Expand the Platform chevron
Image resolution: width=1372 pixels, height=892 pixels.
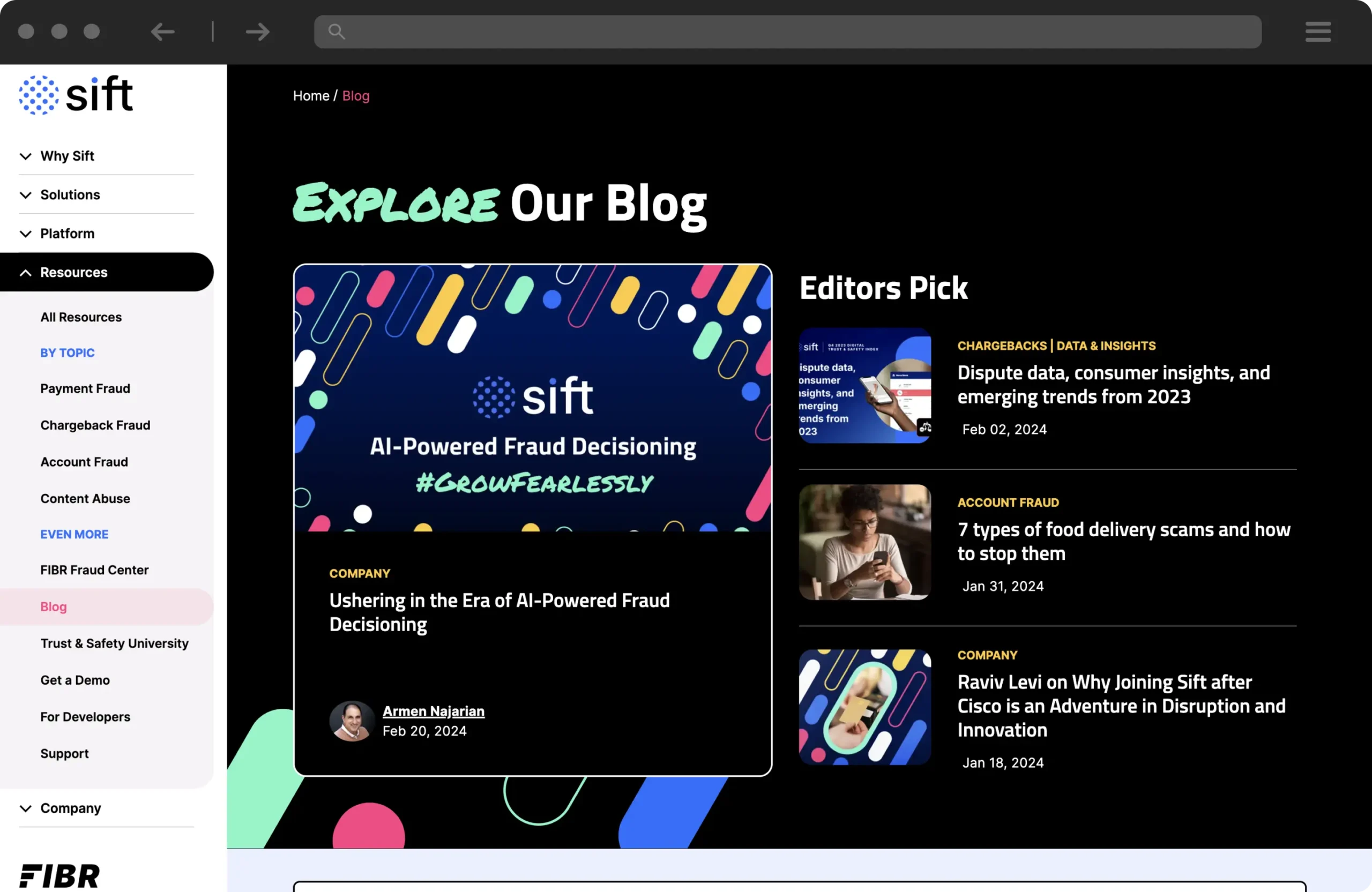[25, 234]
